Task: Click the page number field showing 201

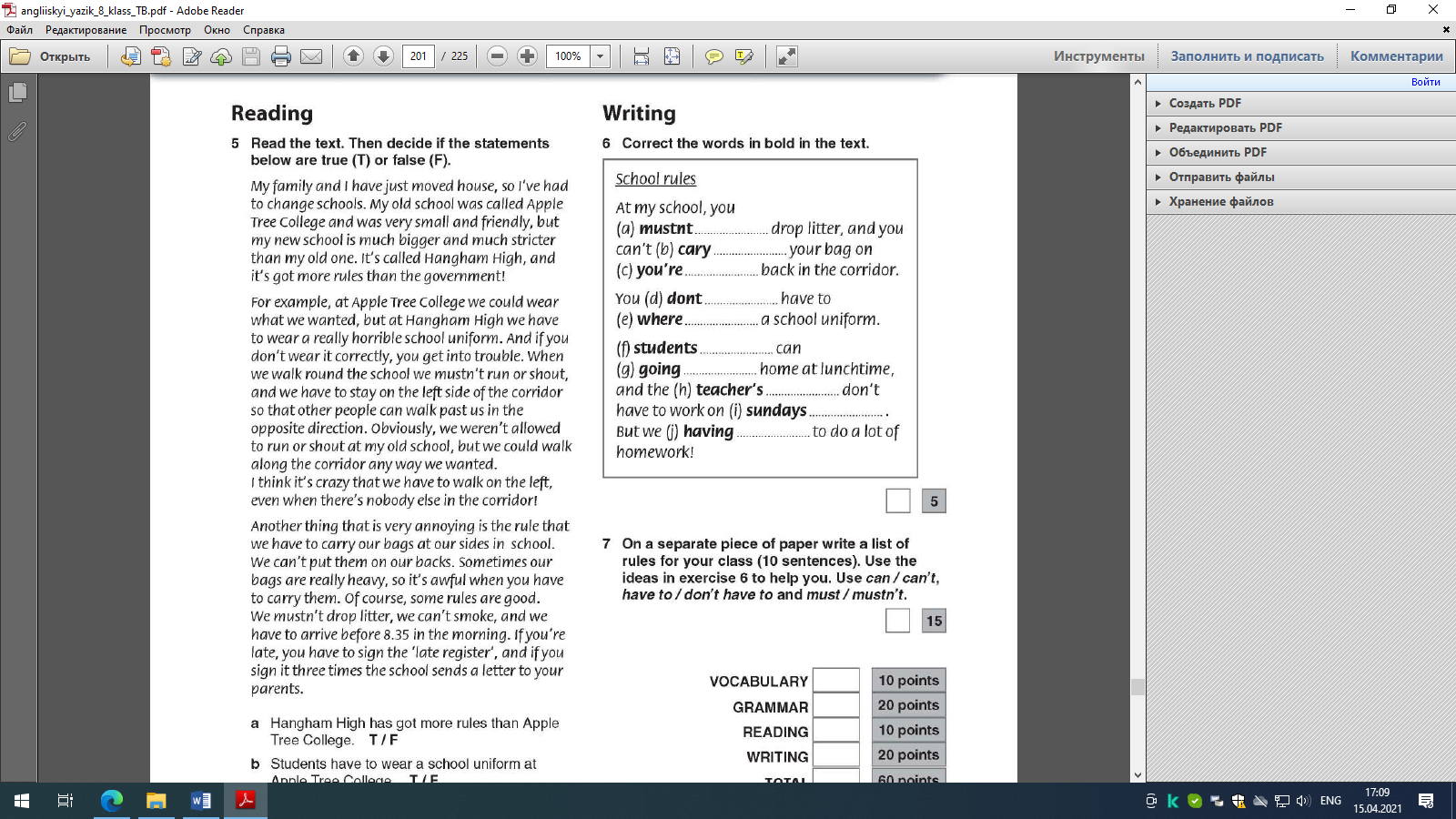Action: (418, 56)
